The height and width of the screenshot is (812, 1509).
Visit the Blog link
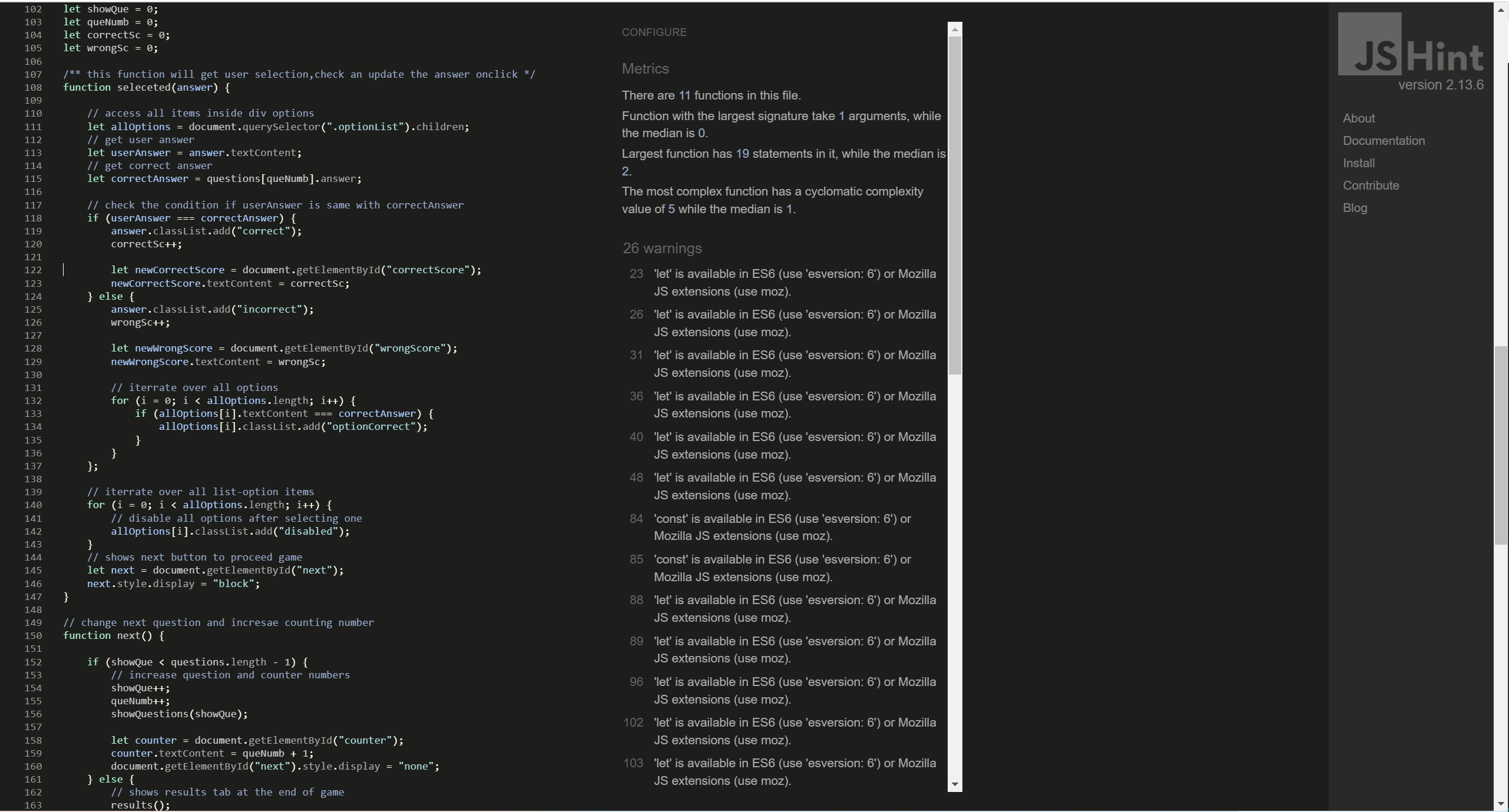tap(1355, 208)
